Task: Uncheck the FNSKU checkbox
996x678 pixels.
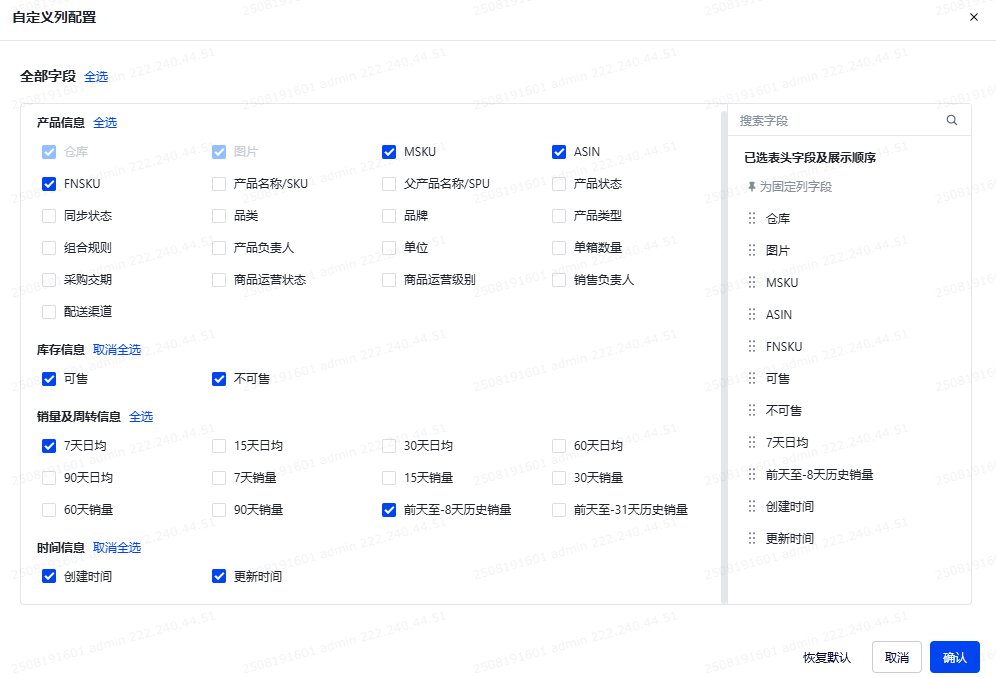Action: pos(49,184)
